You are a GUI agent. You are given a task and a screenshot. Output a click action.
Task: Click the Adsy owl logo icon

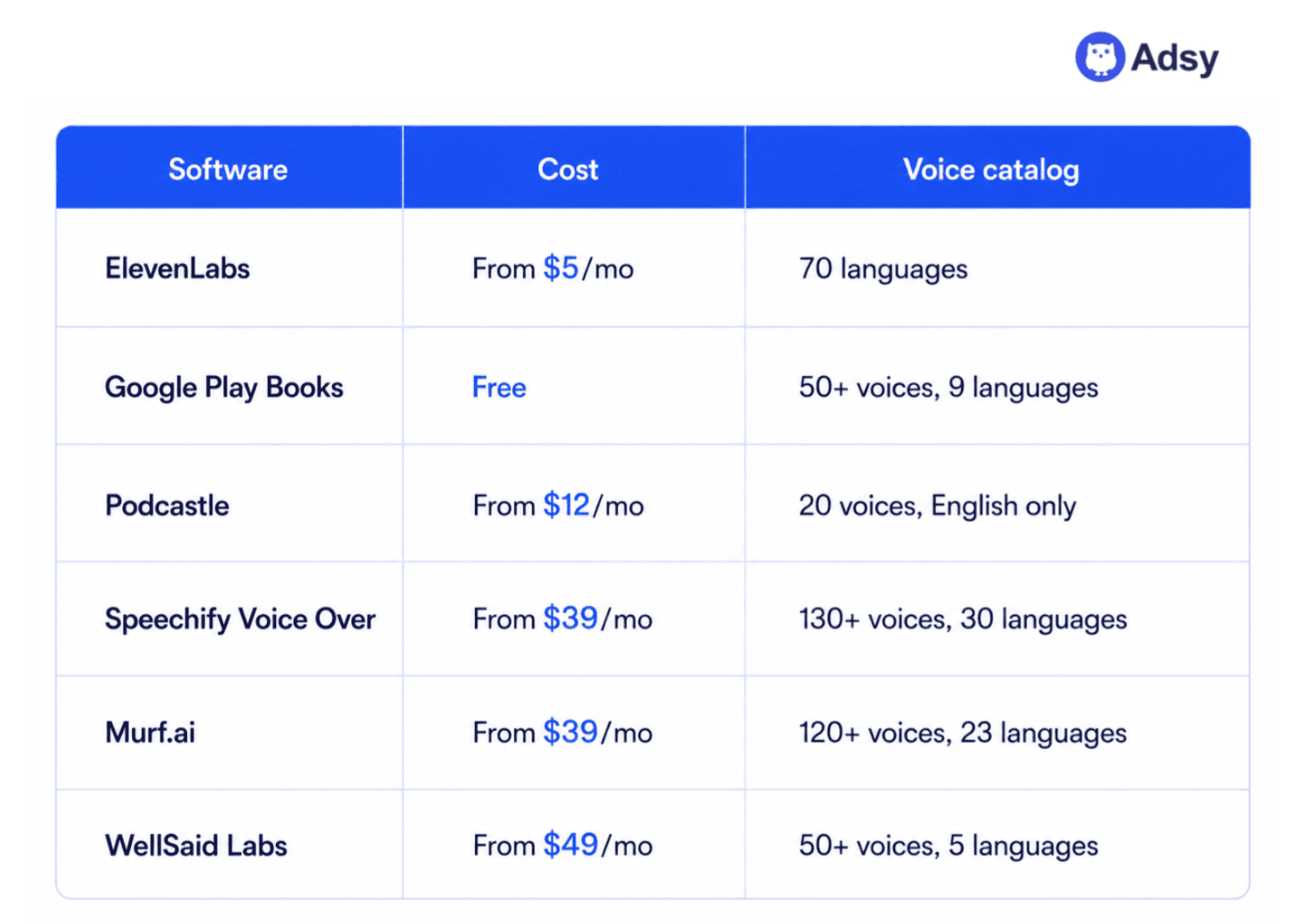tap(1099, 57)
